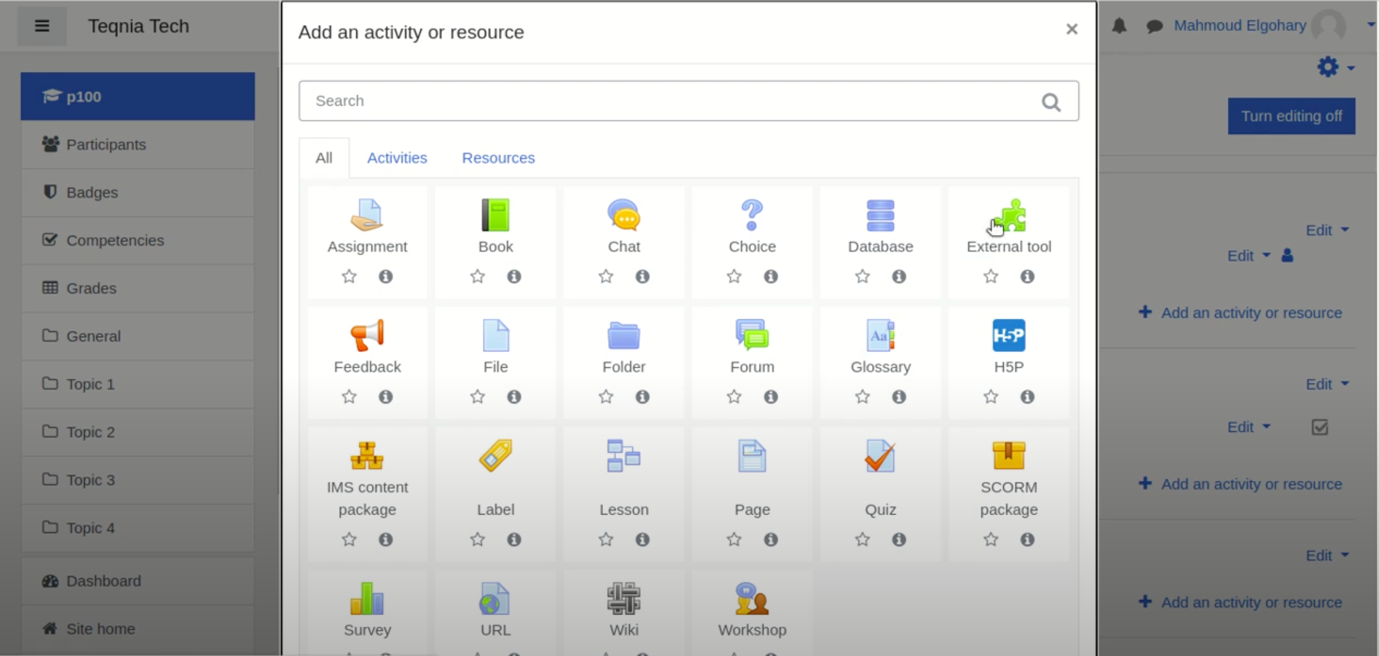Choose the Quiz checkmark icon

tap(880, 456)
